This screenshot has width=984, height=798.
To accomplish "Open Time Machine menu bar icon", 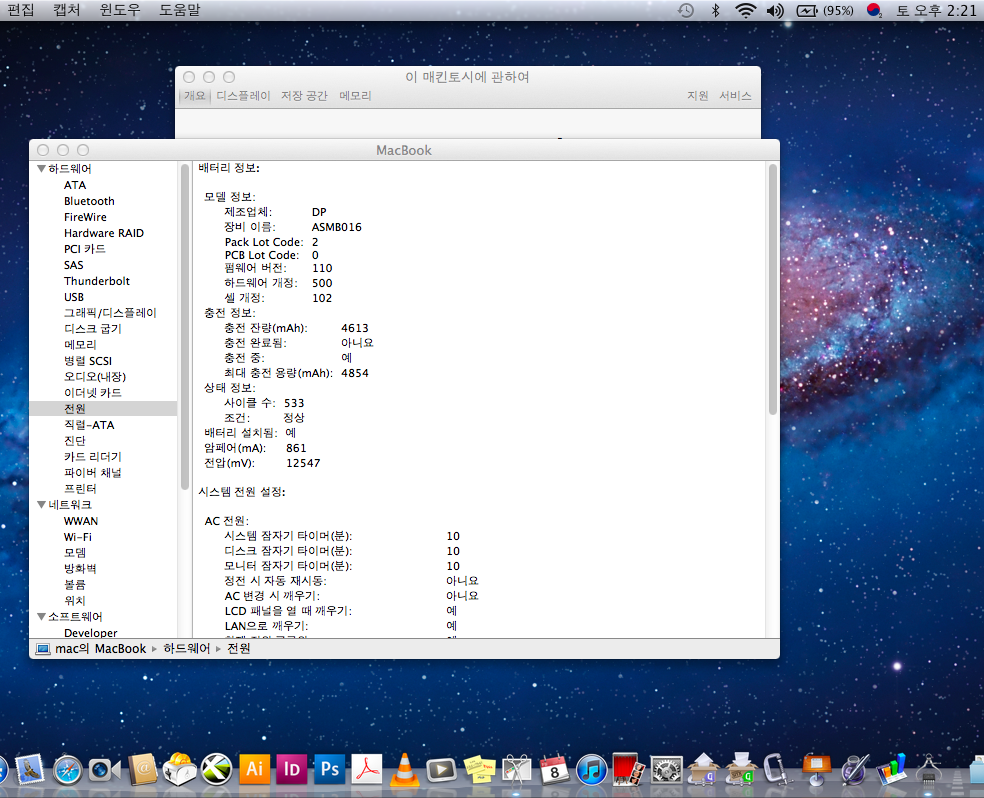I will point(685,10).
